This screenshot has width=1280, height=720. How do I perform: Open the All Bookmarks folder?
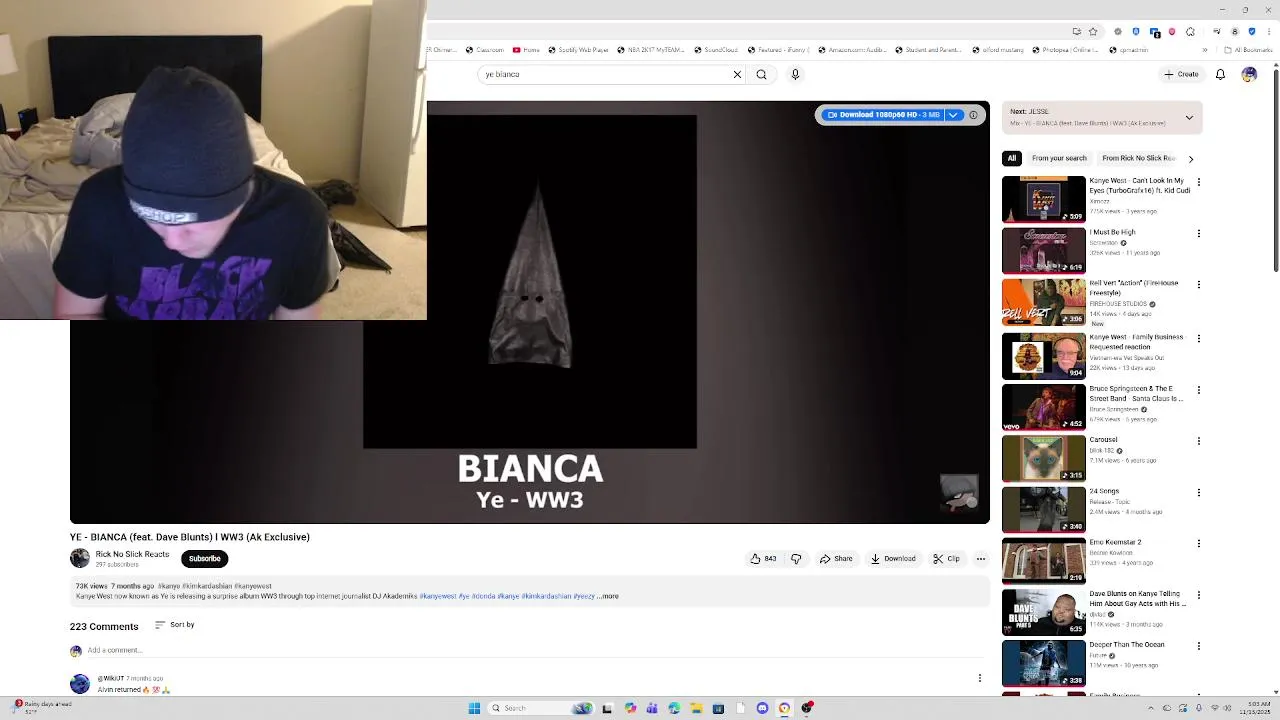(1250, 50)
